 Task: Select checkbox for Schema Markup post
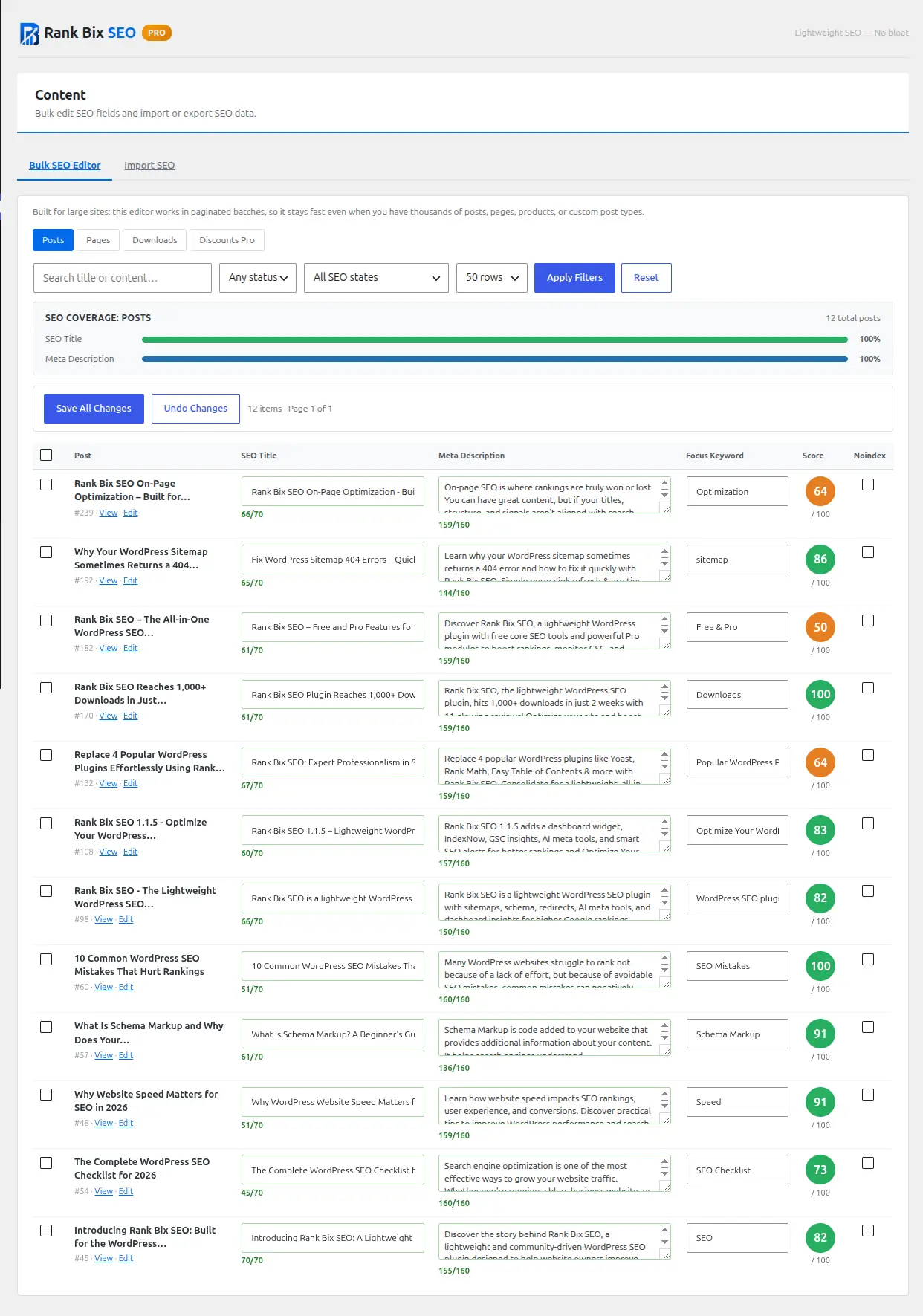(46, 1027)
